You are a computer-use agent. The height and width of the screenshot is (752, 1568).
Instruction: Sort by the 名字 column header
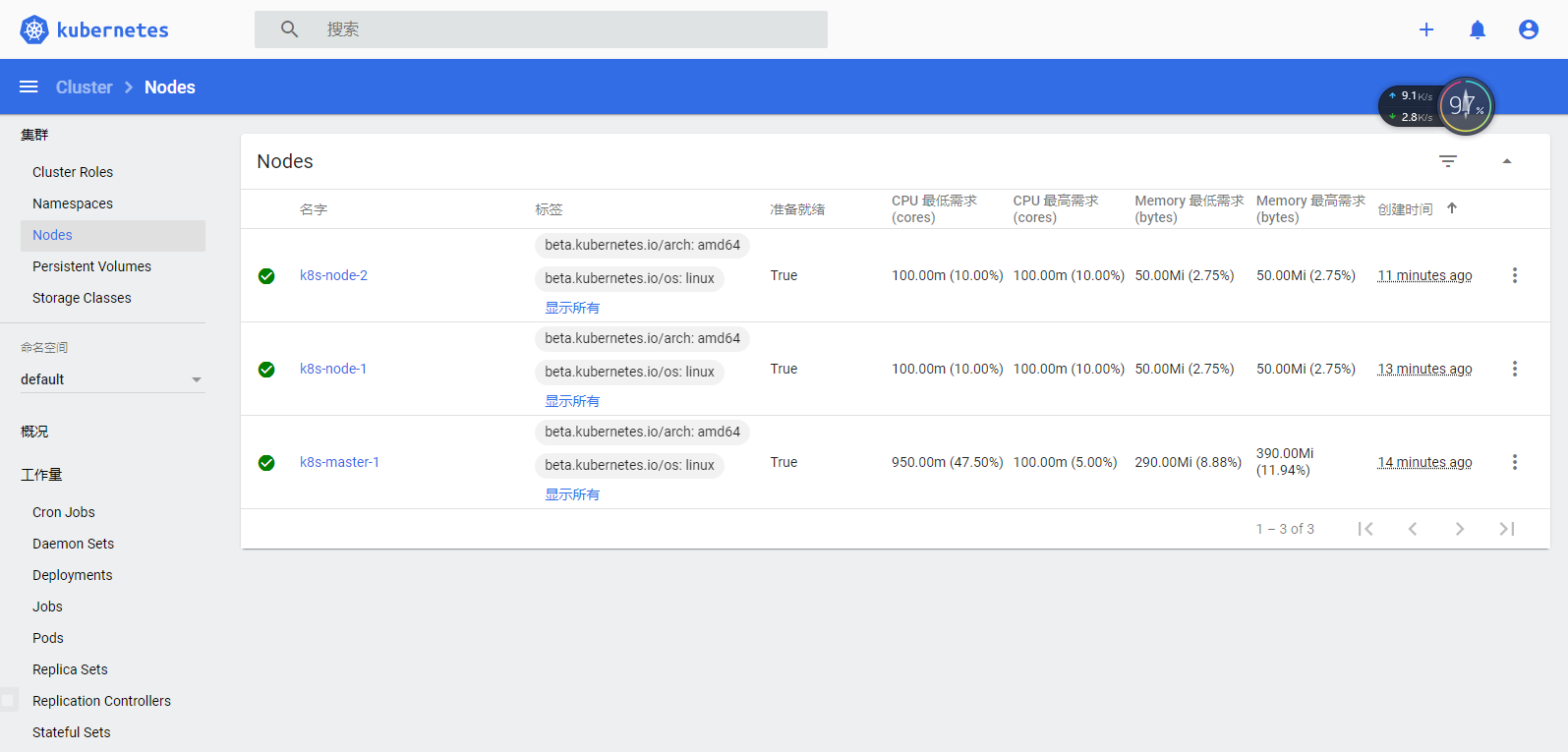314,209
